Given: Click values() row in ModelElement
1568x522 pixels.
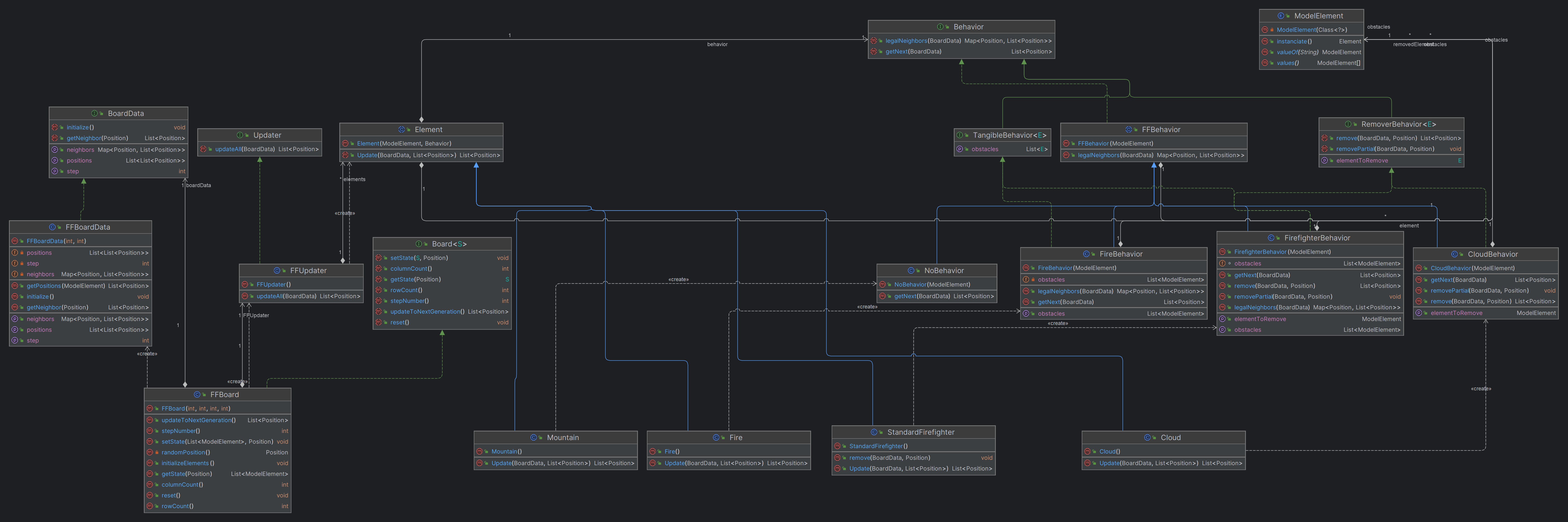Looking at the screenshot, I should (1311, 63).
